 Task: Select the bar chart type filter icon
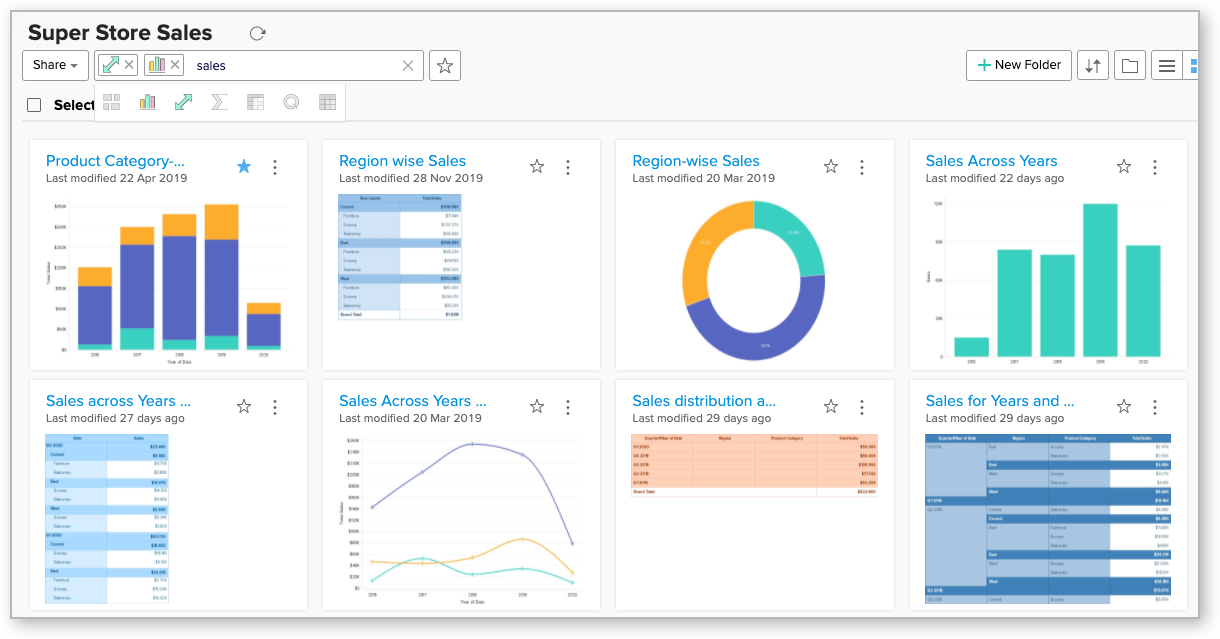(147, 101)
